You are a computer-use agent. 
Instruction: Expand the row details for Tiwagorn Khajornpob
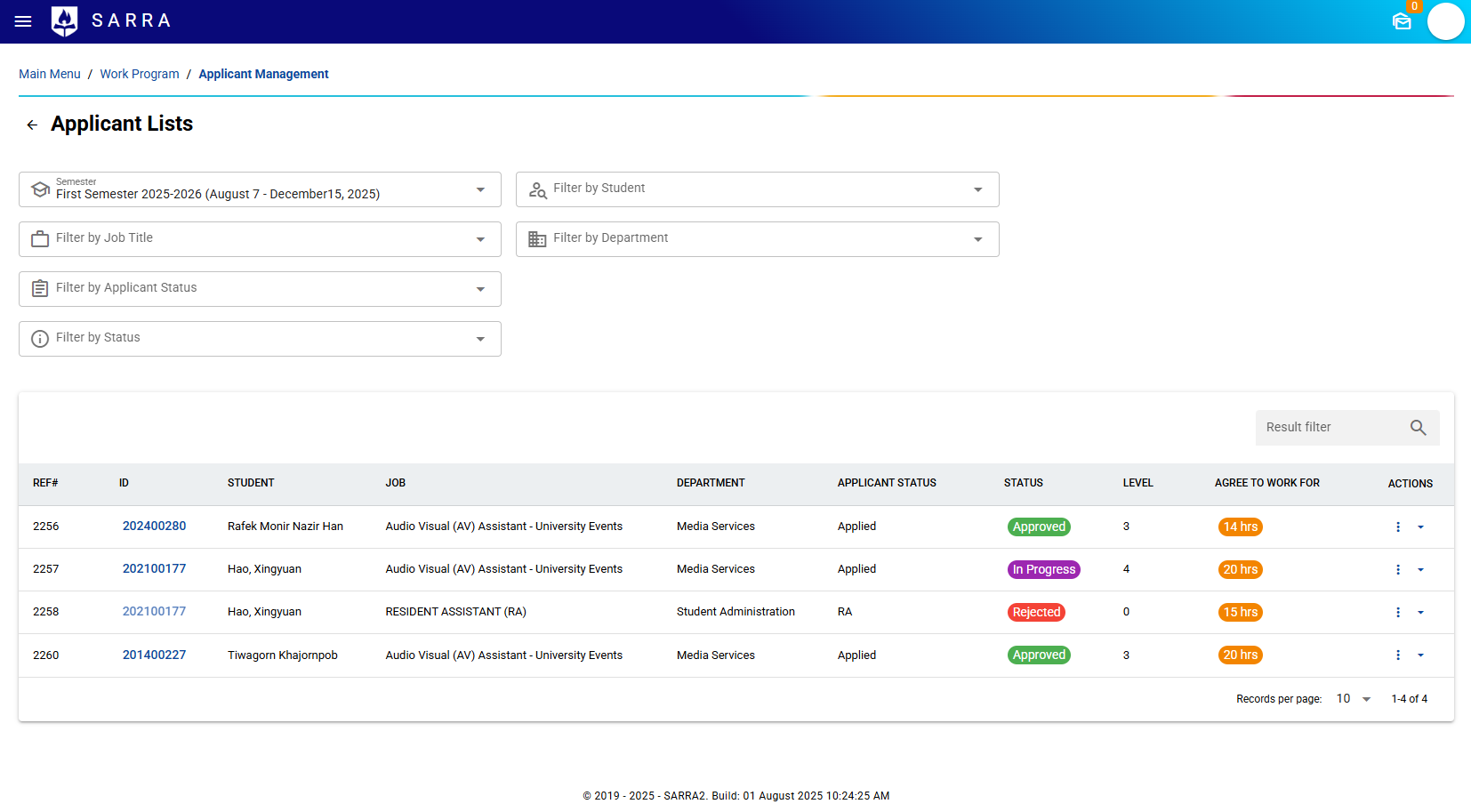pos(1420,655)
